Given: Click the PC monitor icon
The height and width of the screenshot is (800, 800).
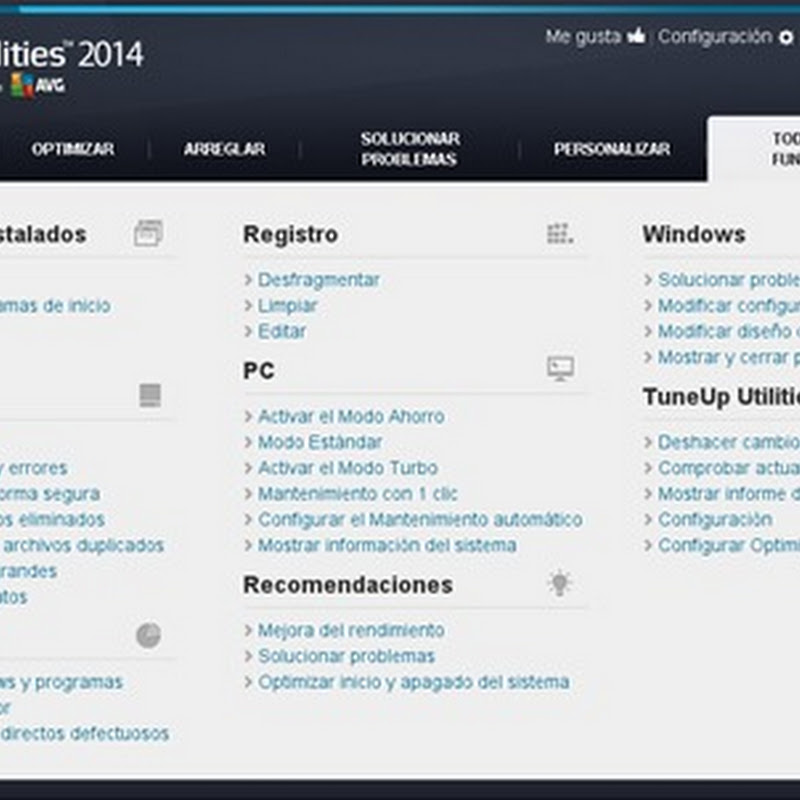Looking at the screenshot, I should click(561, 369).
